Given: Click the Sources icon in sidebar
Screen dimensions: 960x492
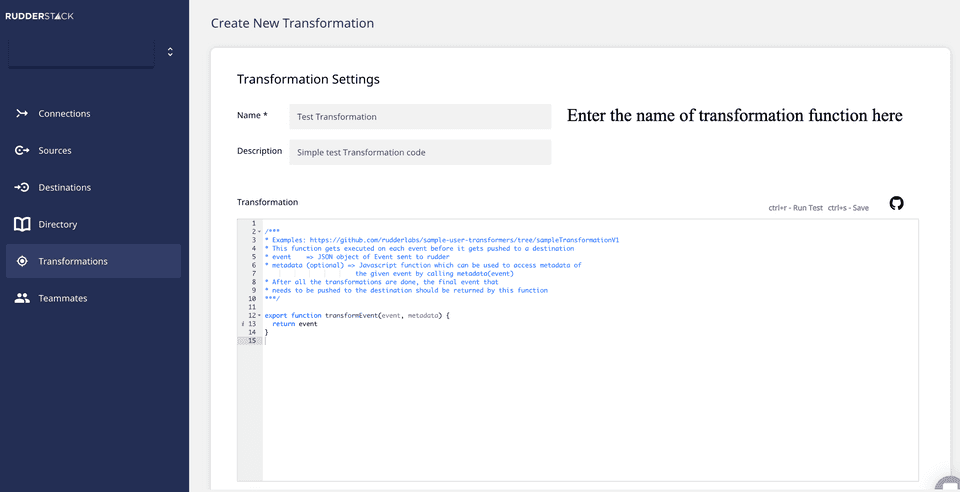Looking at the screenshot, I should click(22, 150).
